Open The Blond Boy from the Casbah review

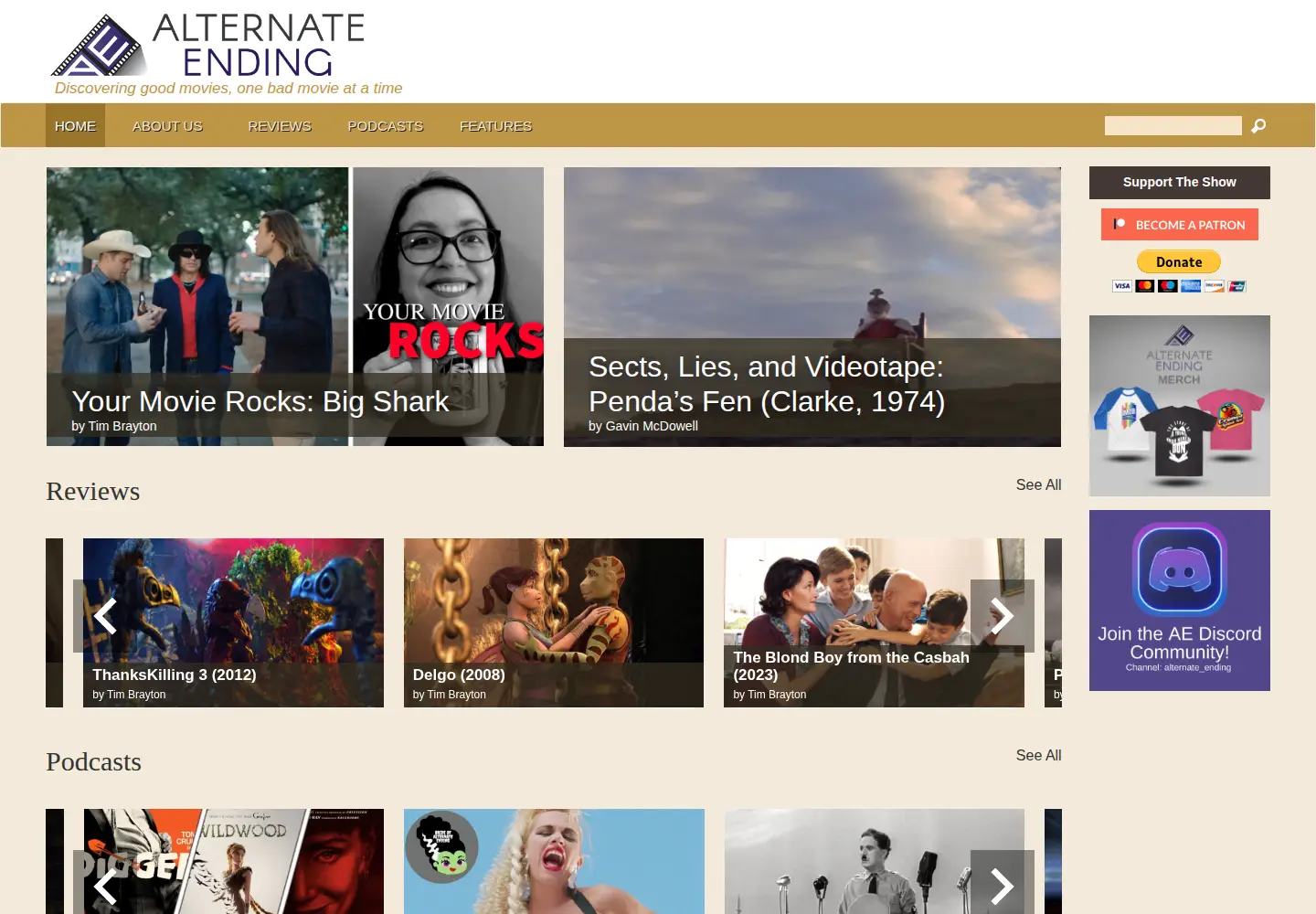tap(875, 622)
